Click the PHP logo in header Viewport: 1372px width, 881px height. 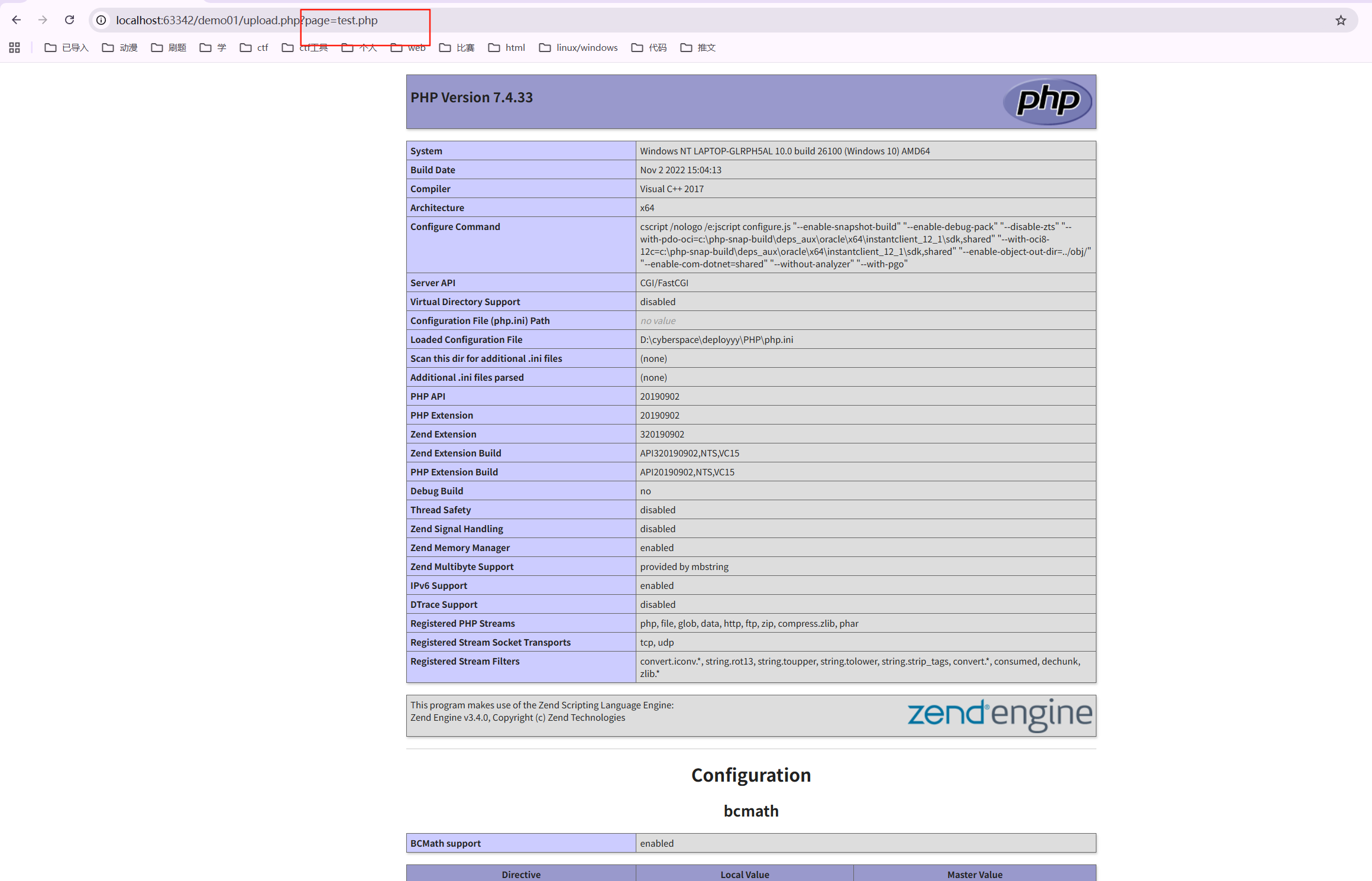point(1047,101)
